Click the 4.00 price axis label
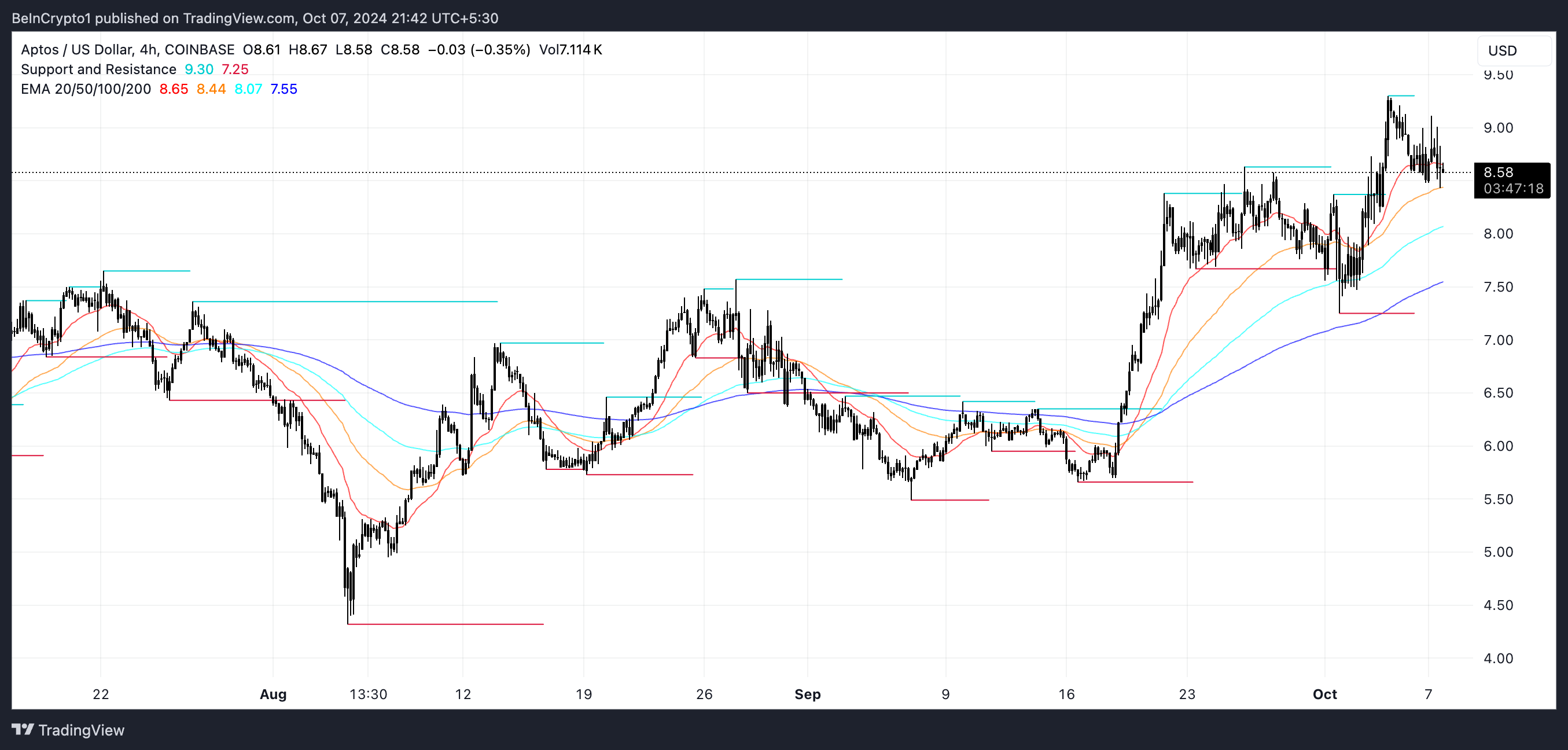Viewport: 1568px width, 750px height. 1498,658
